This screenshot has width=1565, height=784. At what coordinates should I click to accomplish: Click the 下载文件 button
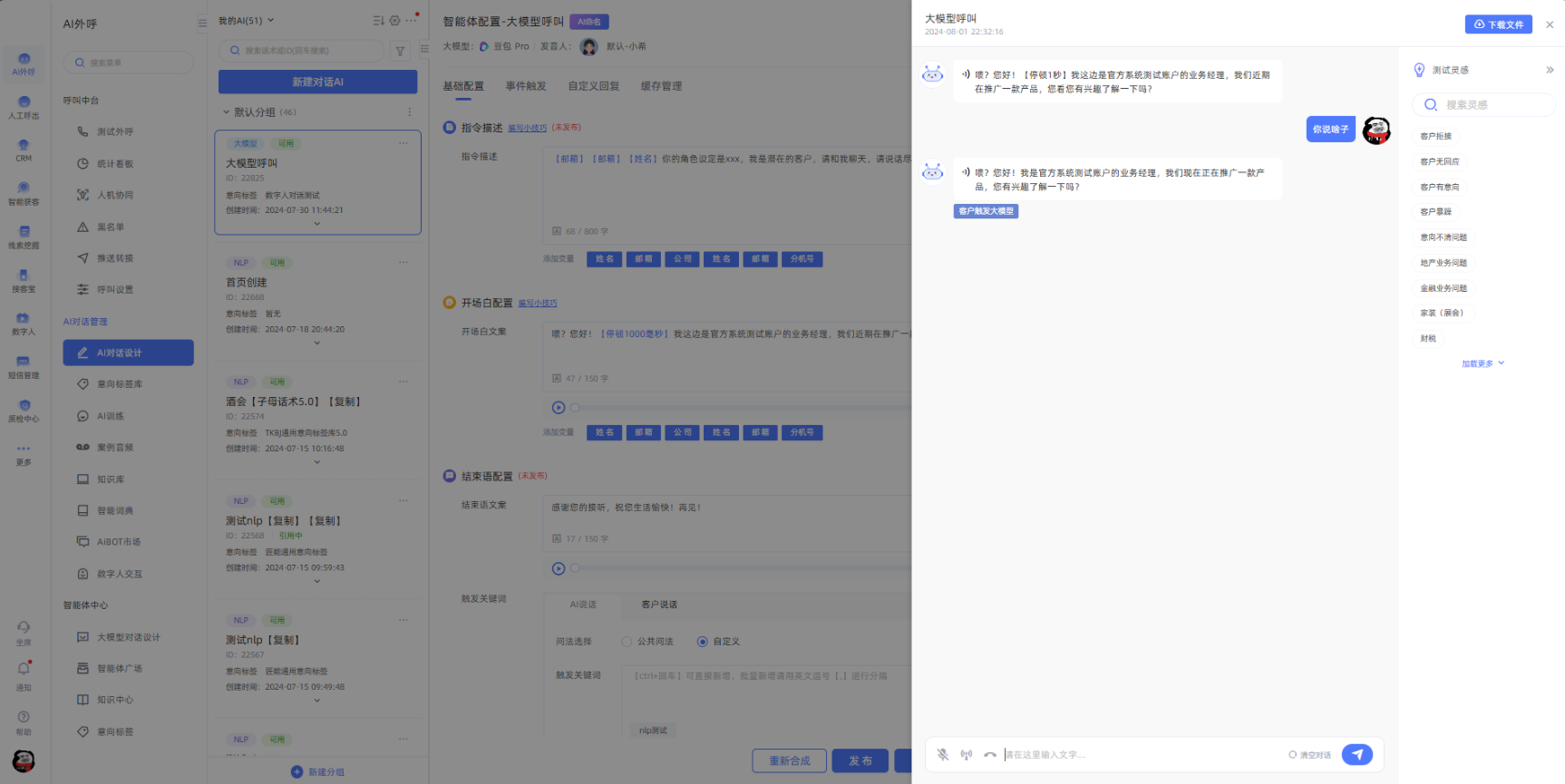pos(1498,24)
